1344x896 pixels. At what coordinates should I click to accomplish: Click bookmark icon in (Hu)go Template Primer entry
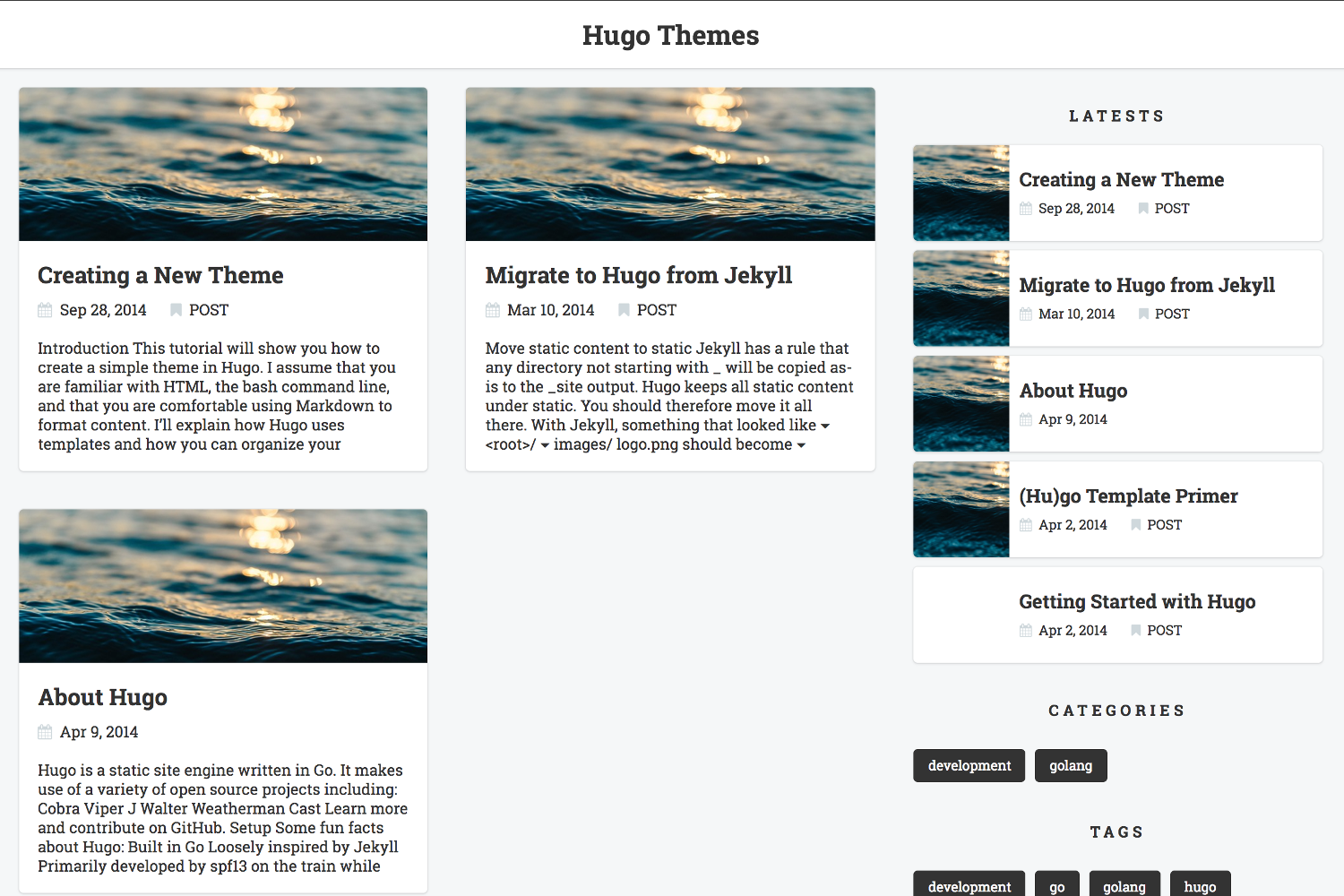click(x=1136, y=525)
